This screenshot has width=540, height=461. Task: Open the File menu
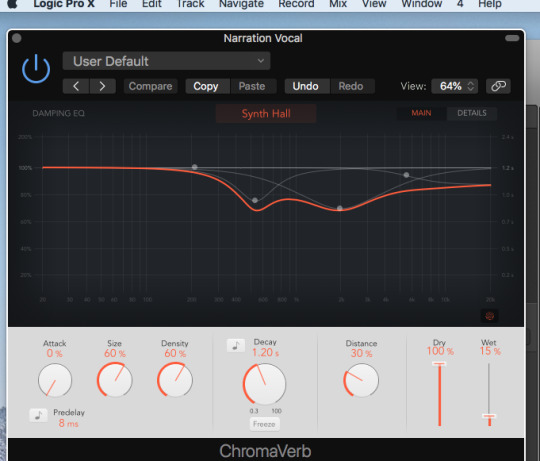pyautogui.click(x=118, y=4)
